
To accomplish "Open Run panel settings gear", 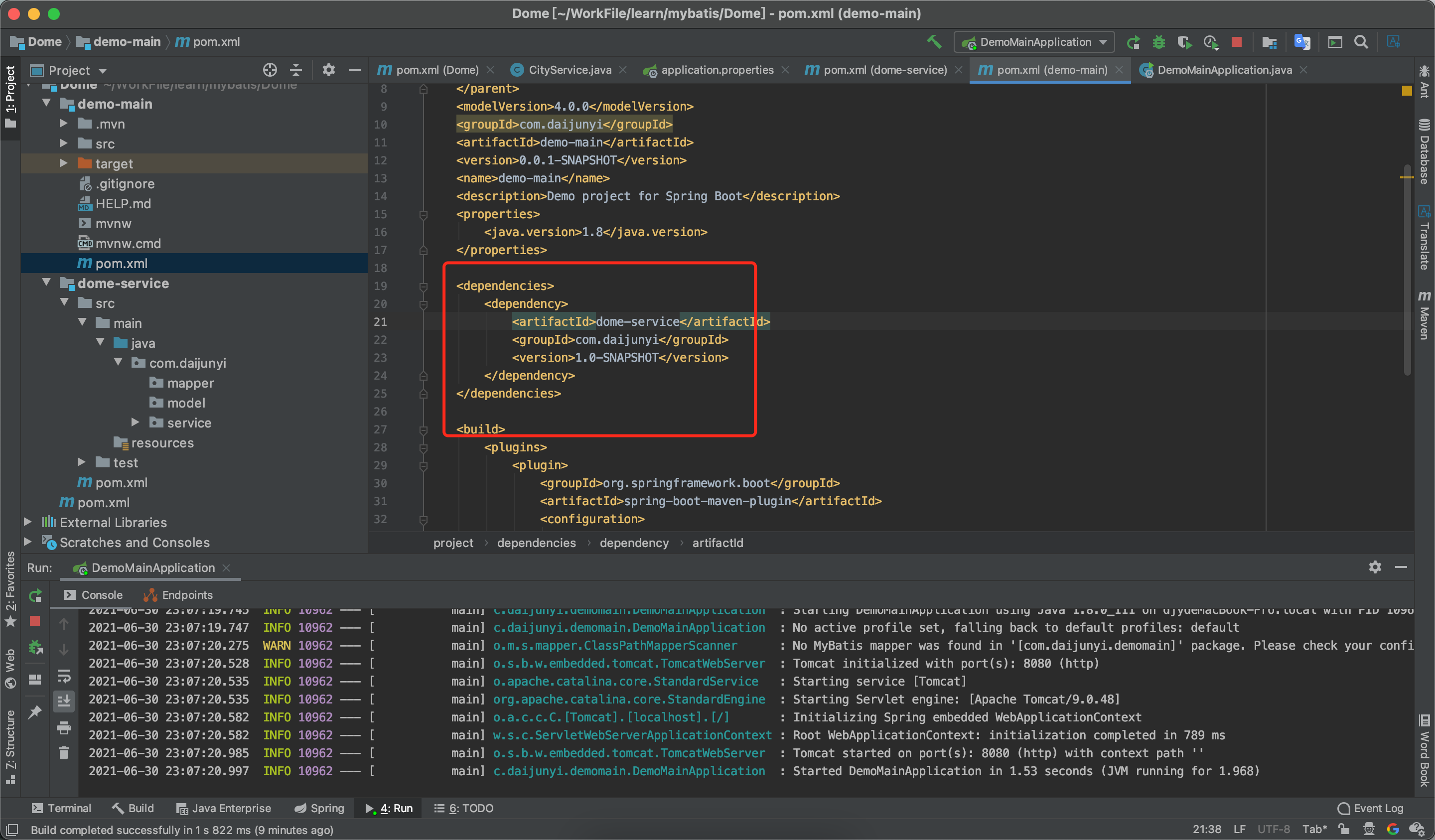I will [x=1375, y=567].
